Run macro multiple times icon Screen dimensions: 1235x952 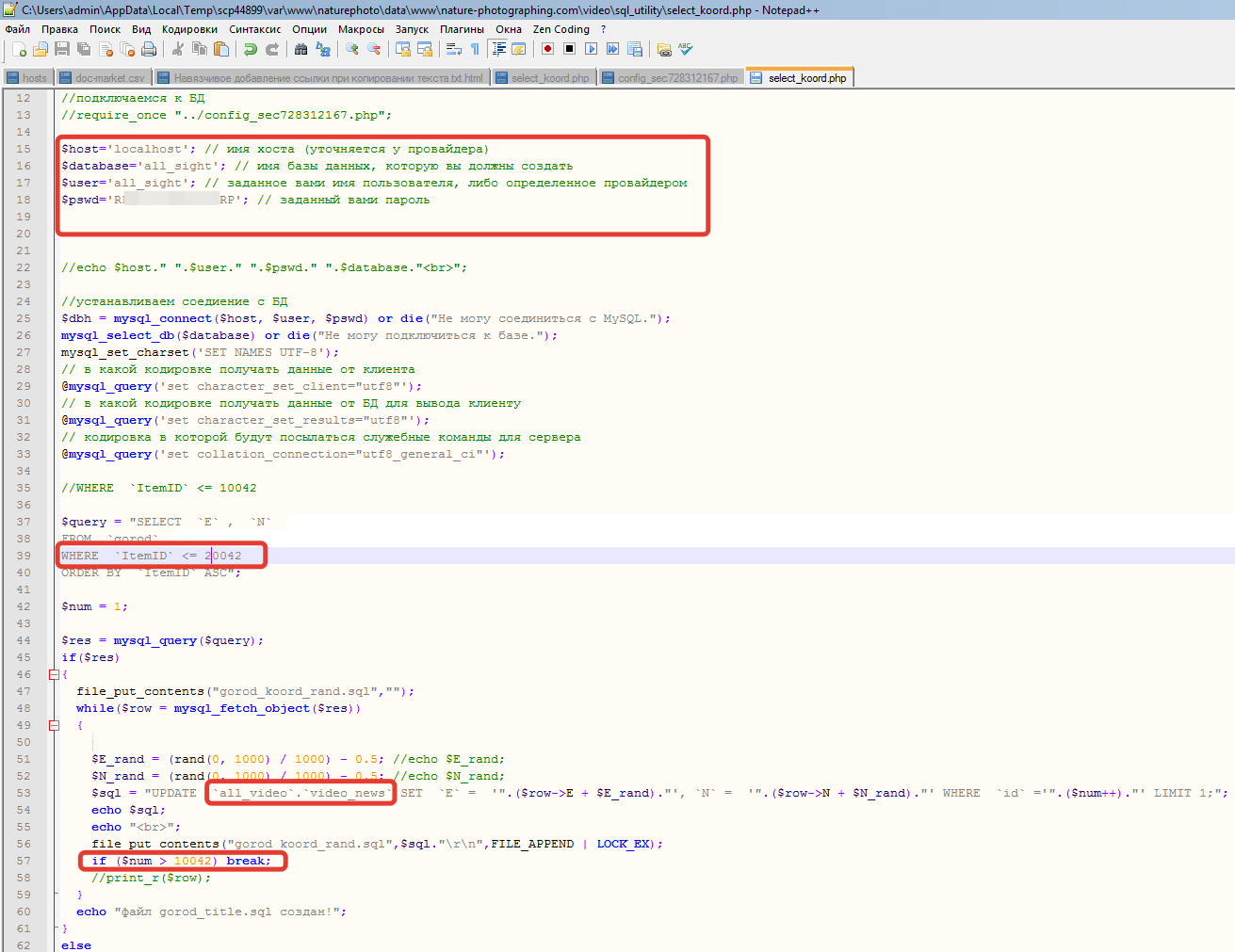coord(612,49)
